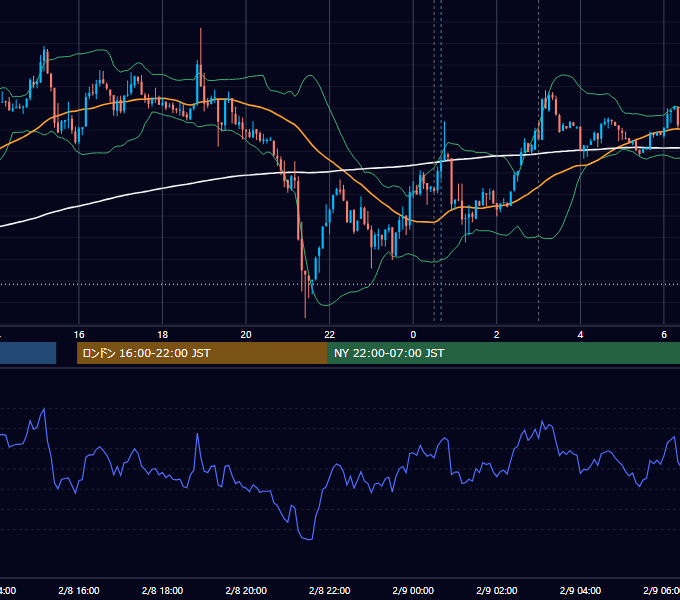Click the 2 hour label on price chart

[x=497, y=334]
